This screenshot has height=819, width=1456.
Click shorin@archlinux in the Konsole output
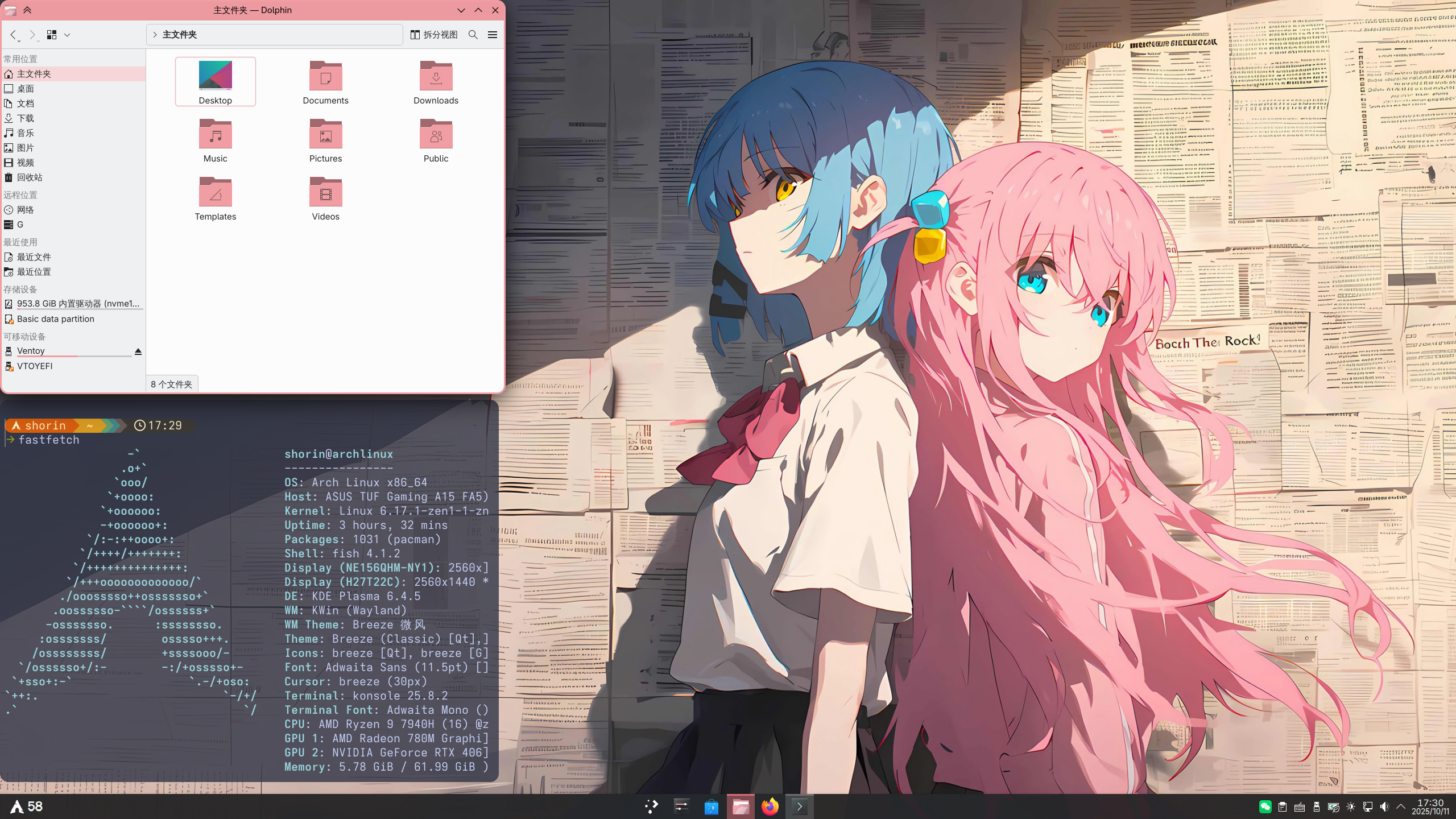(x=339, y=454)
